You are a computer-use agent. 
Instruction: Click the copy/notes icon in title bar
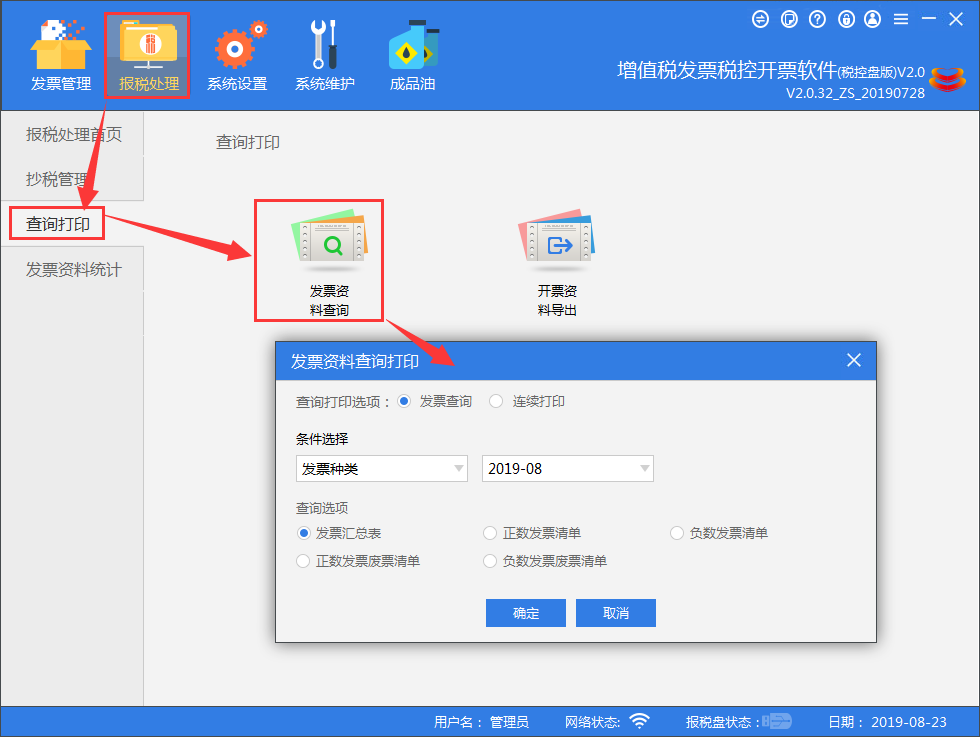click(789, 19)
